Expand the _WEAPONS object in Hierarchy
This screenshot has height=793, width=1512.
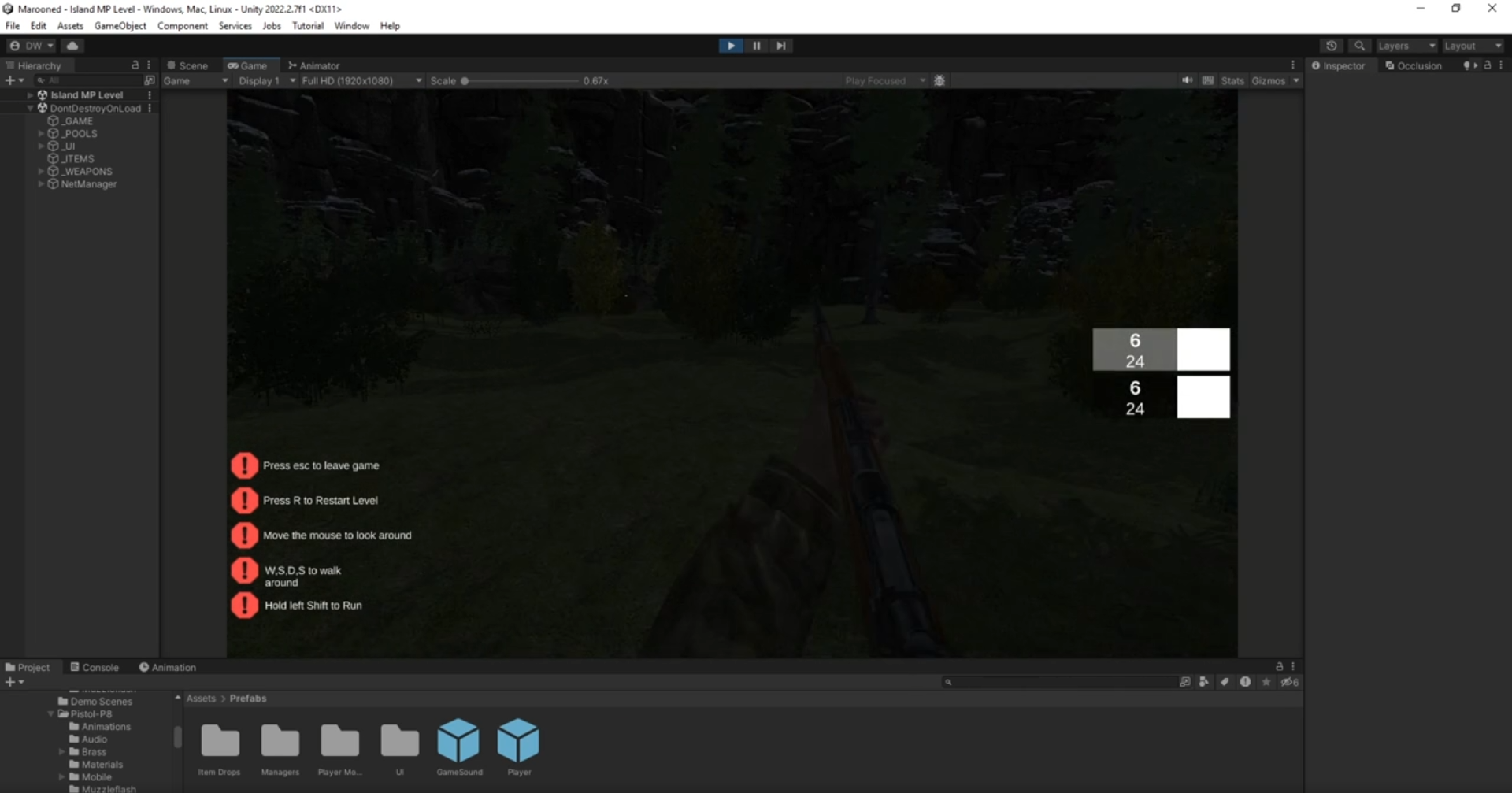tap(41, 171)
